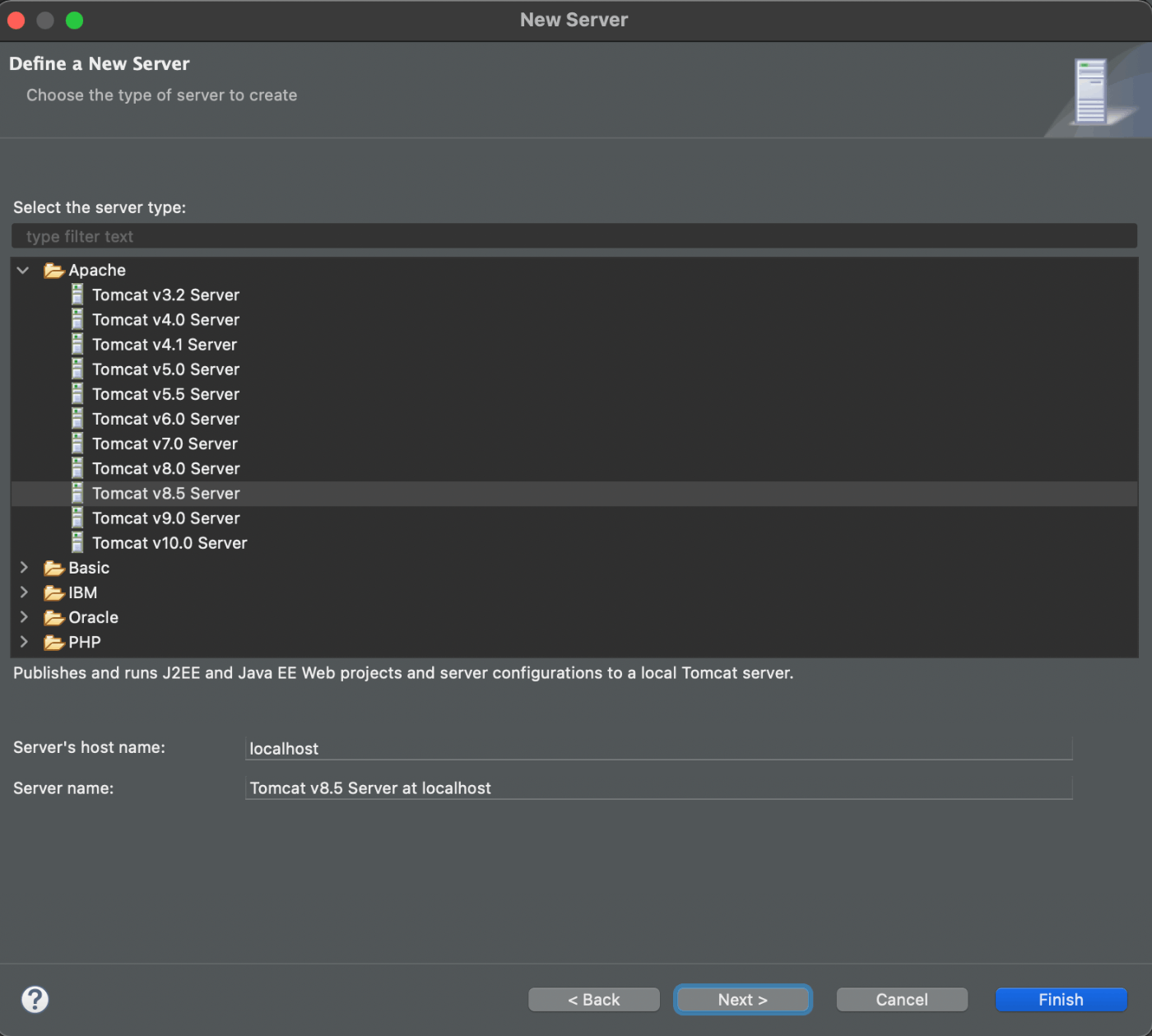Click Finish to create the server

tap(1061, 1000)
